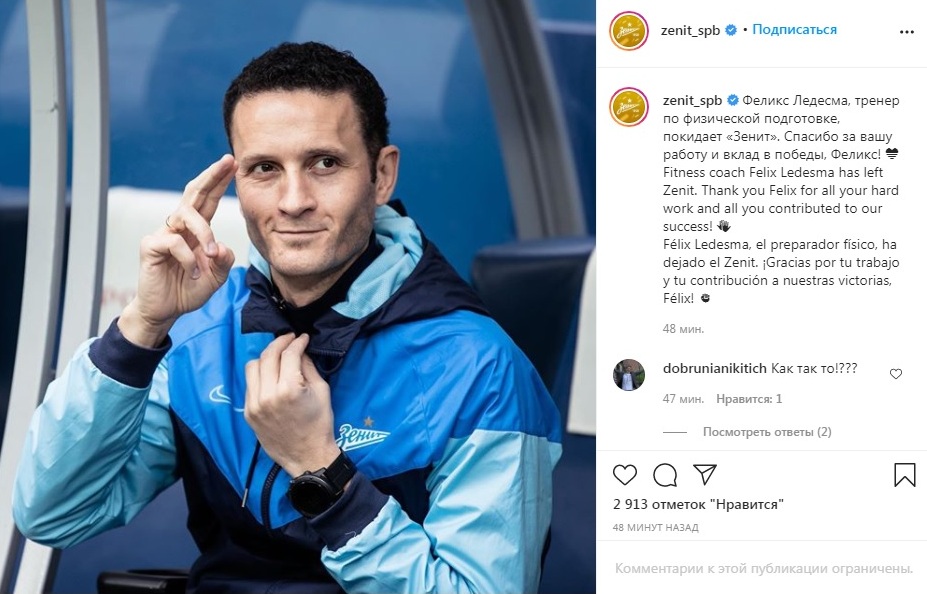Click the verified badge in the post header

[x=731, y=30]
